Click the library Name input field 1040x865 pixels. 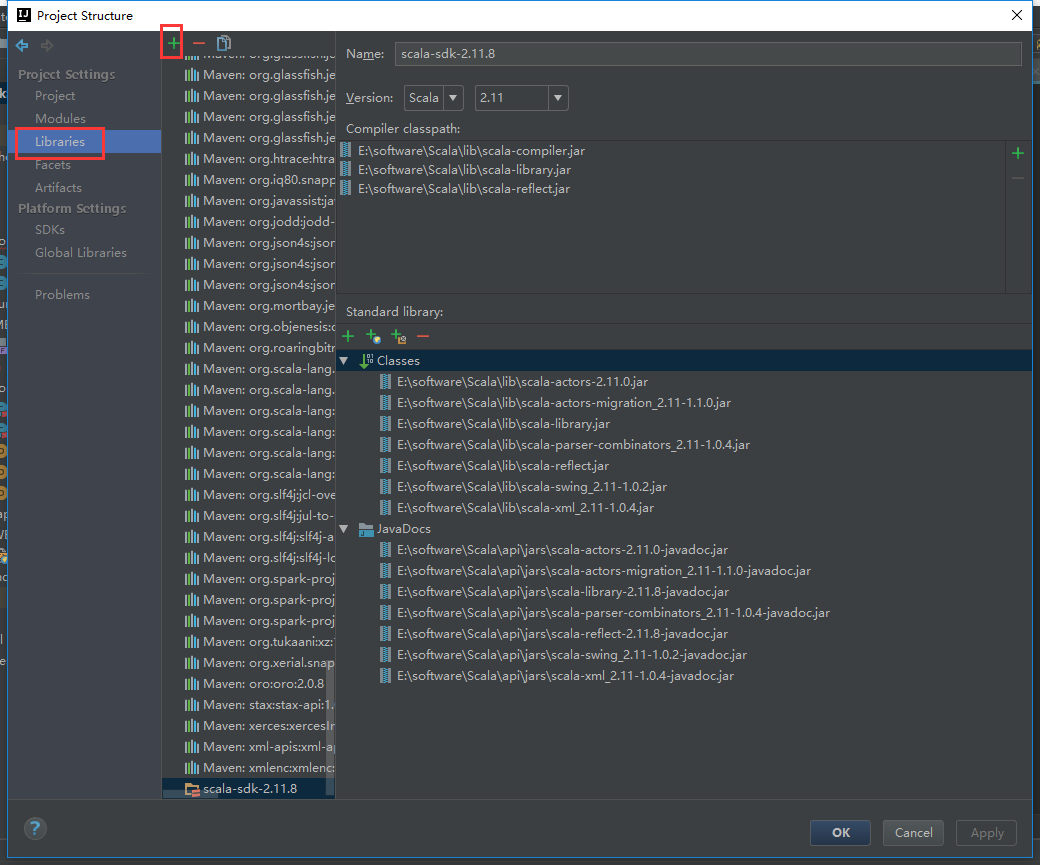pyautogui.click(x=708, y=54)
